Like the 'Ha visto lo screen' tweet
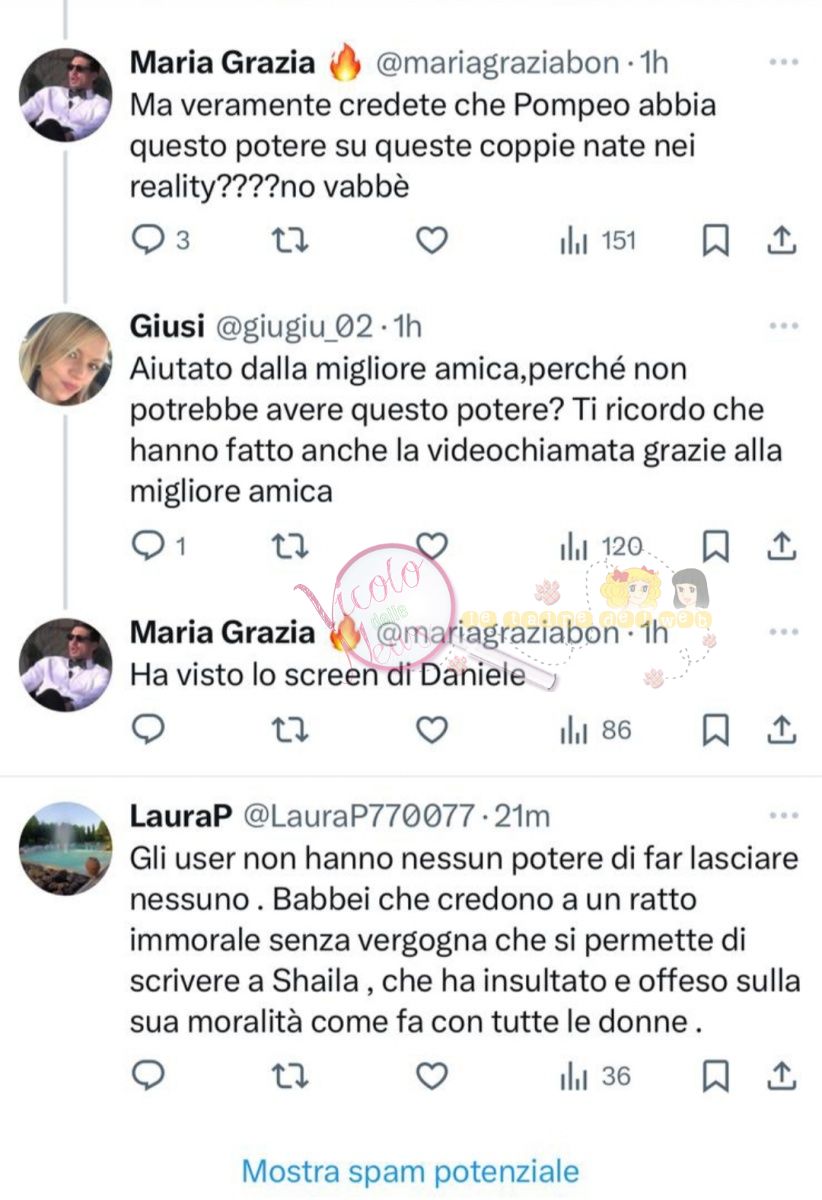This screenshot has width=822, height=1200. [431, 731]
